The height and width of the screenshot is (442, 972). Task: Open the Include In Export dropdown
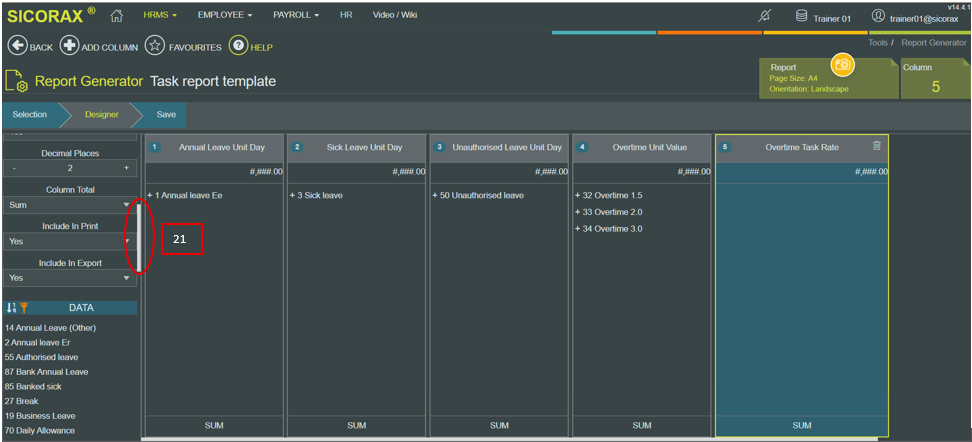69,278
